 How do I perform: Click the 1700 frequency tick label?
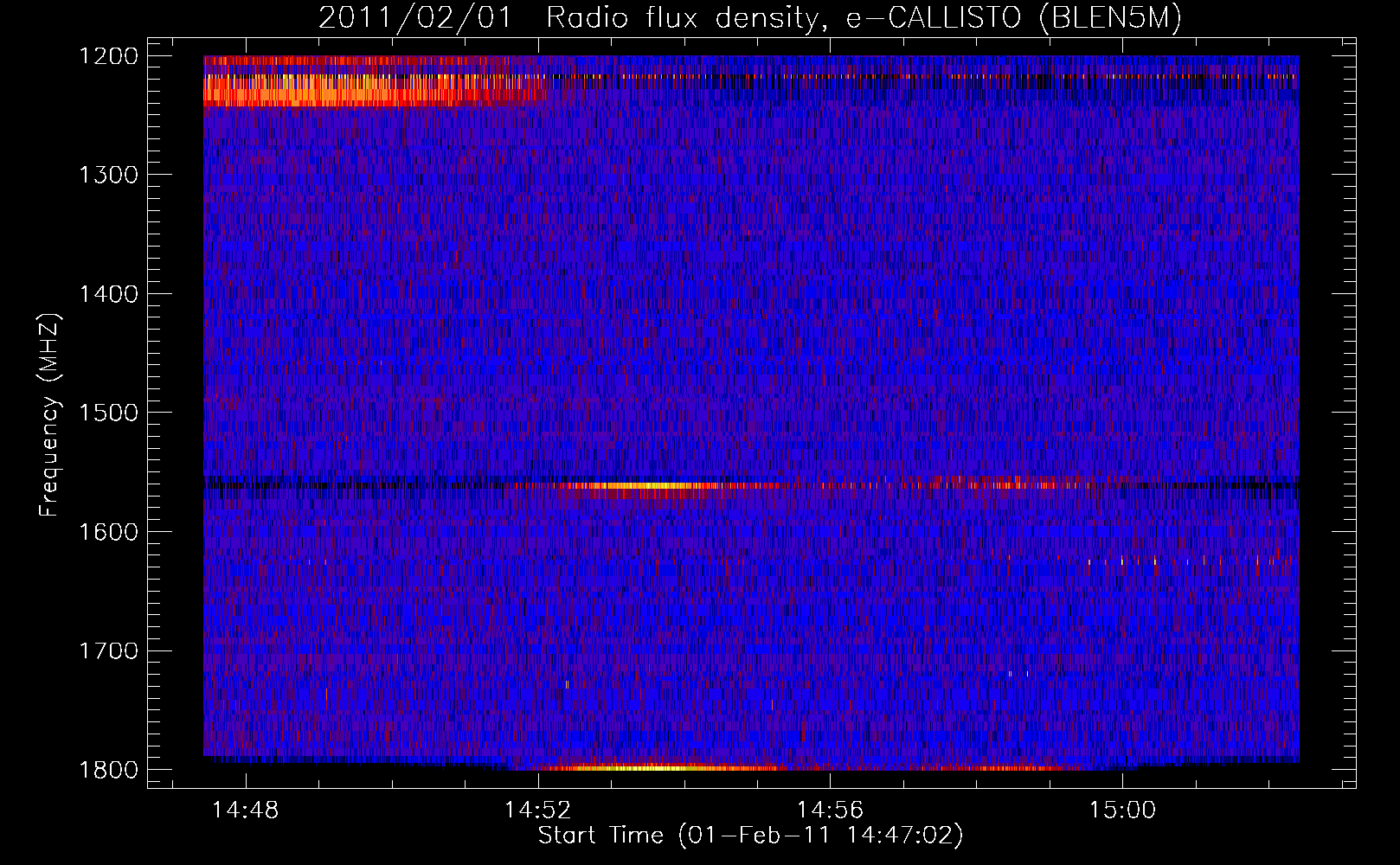(108, 650)
